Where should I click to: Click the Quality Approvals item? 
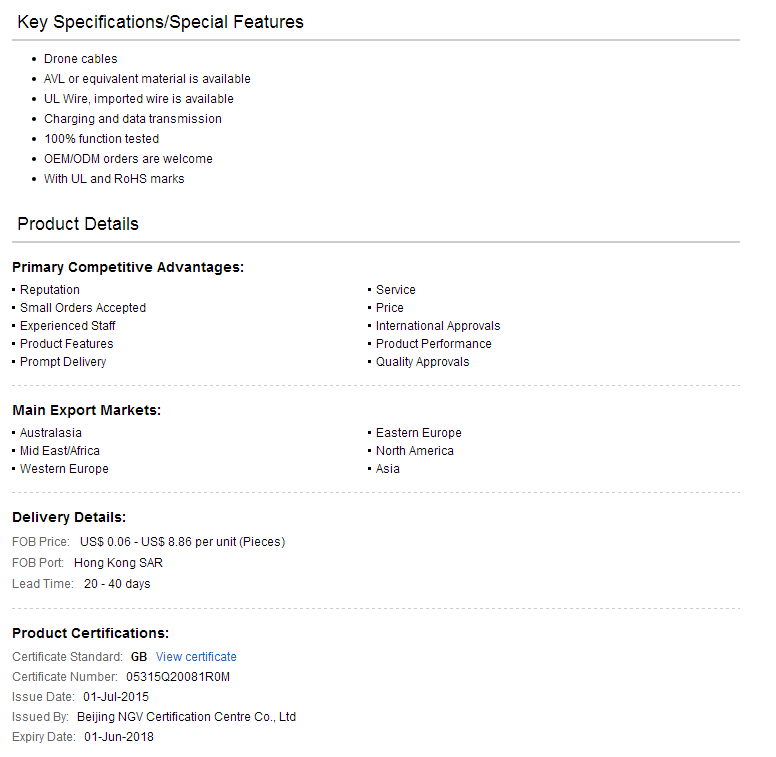click(x=422, y=362)
